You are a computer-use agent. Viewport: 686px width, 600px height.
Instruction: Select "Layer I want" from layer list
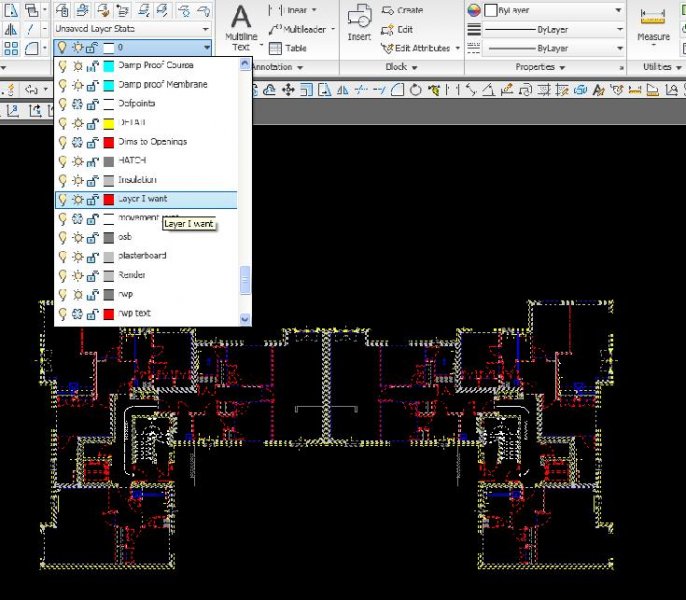pos(145,199)
